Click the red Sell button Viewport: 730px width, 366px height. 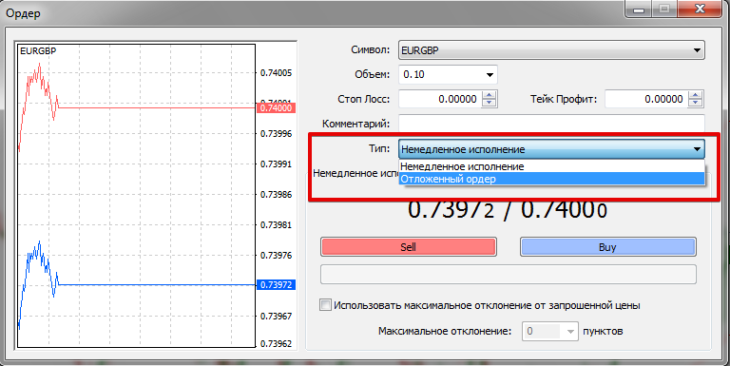point(408,247)
